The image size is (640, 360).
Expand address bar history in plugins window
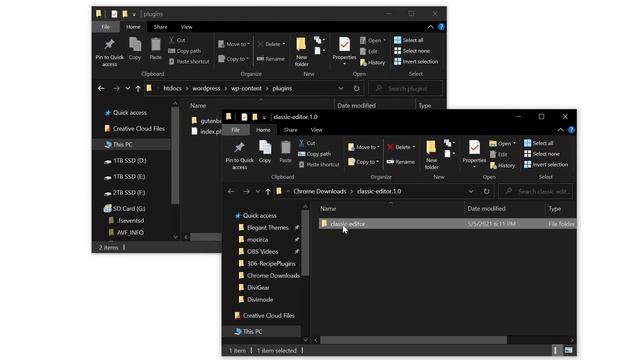341,89
